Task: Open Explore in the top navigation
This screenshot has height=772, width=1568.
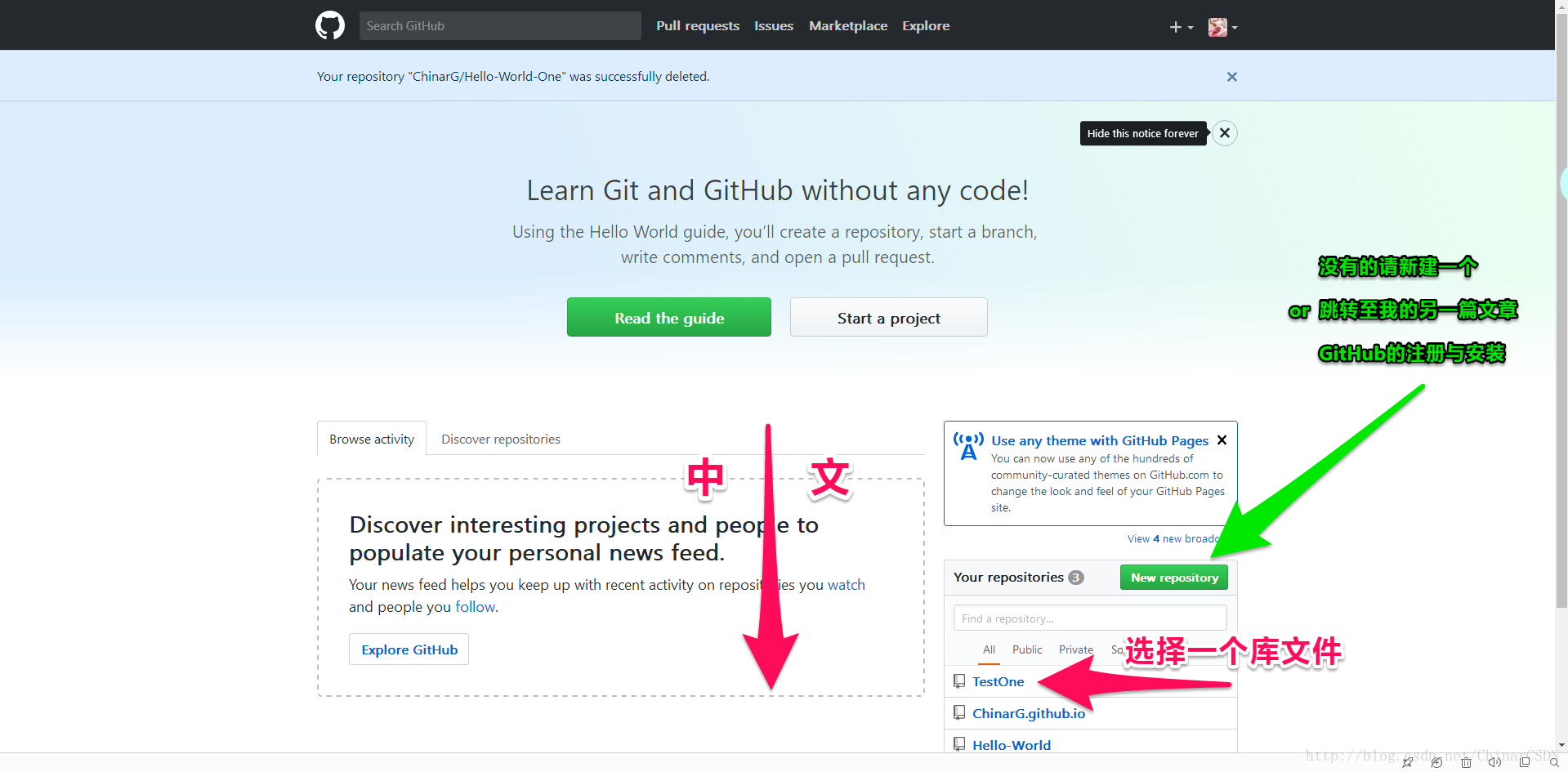Action: [x=926, y=26]
